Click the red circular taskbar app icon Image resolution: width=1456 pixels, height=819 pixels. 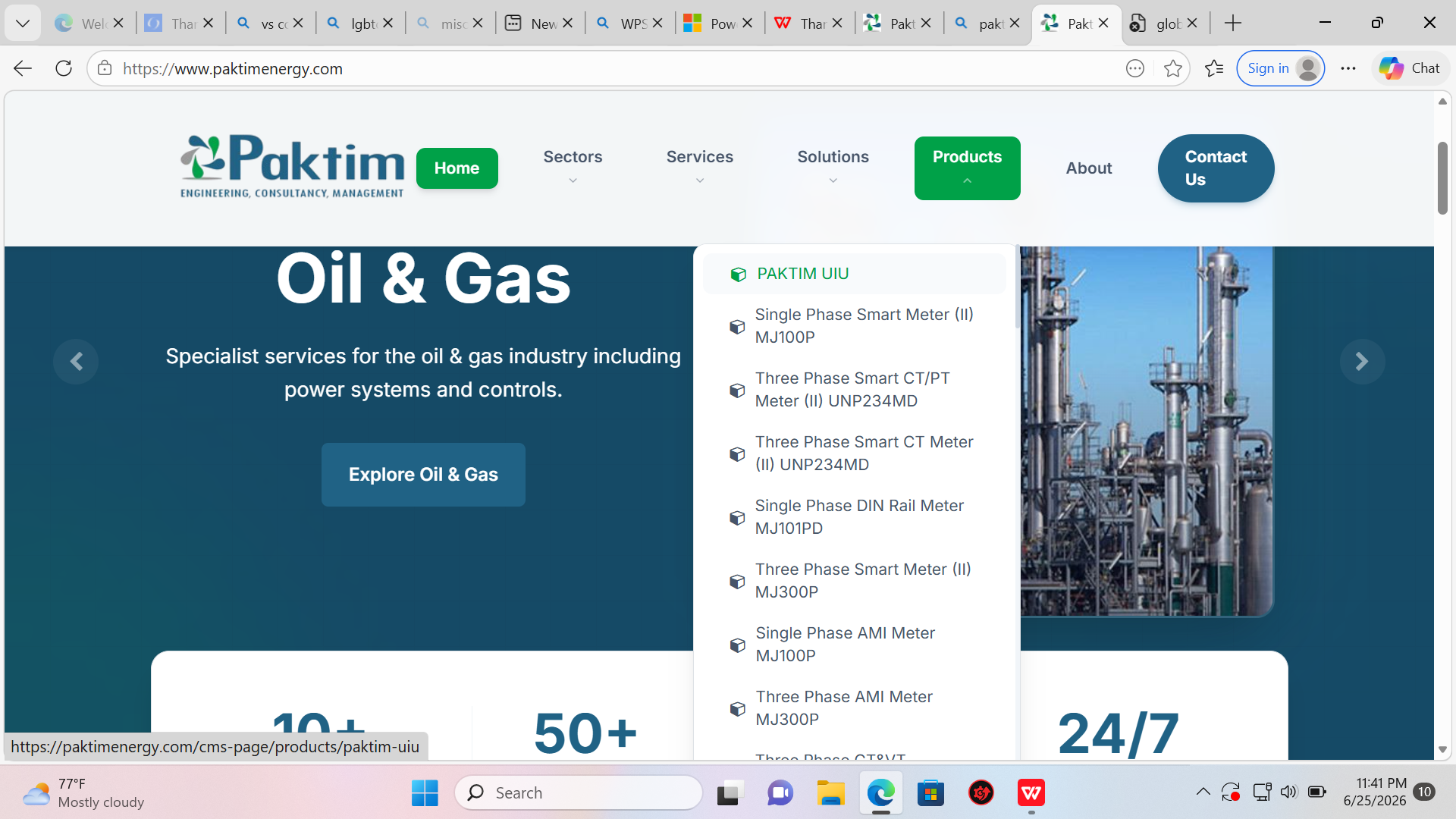pos(981,793)
